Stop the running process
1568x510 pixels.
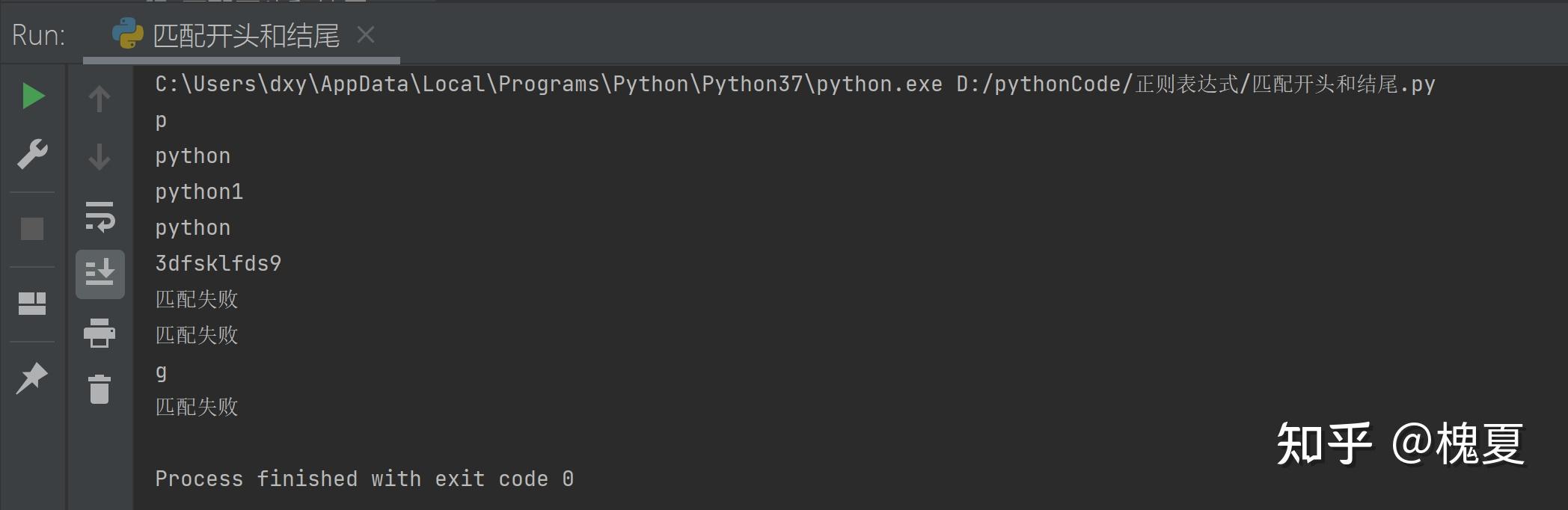coord(32,229)
